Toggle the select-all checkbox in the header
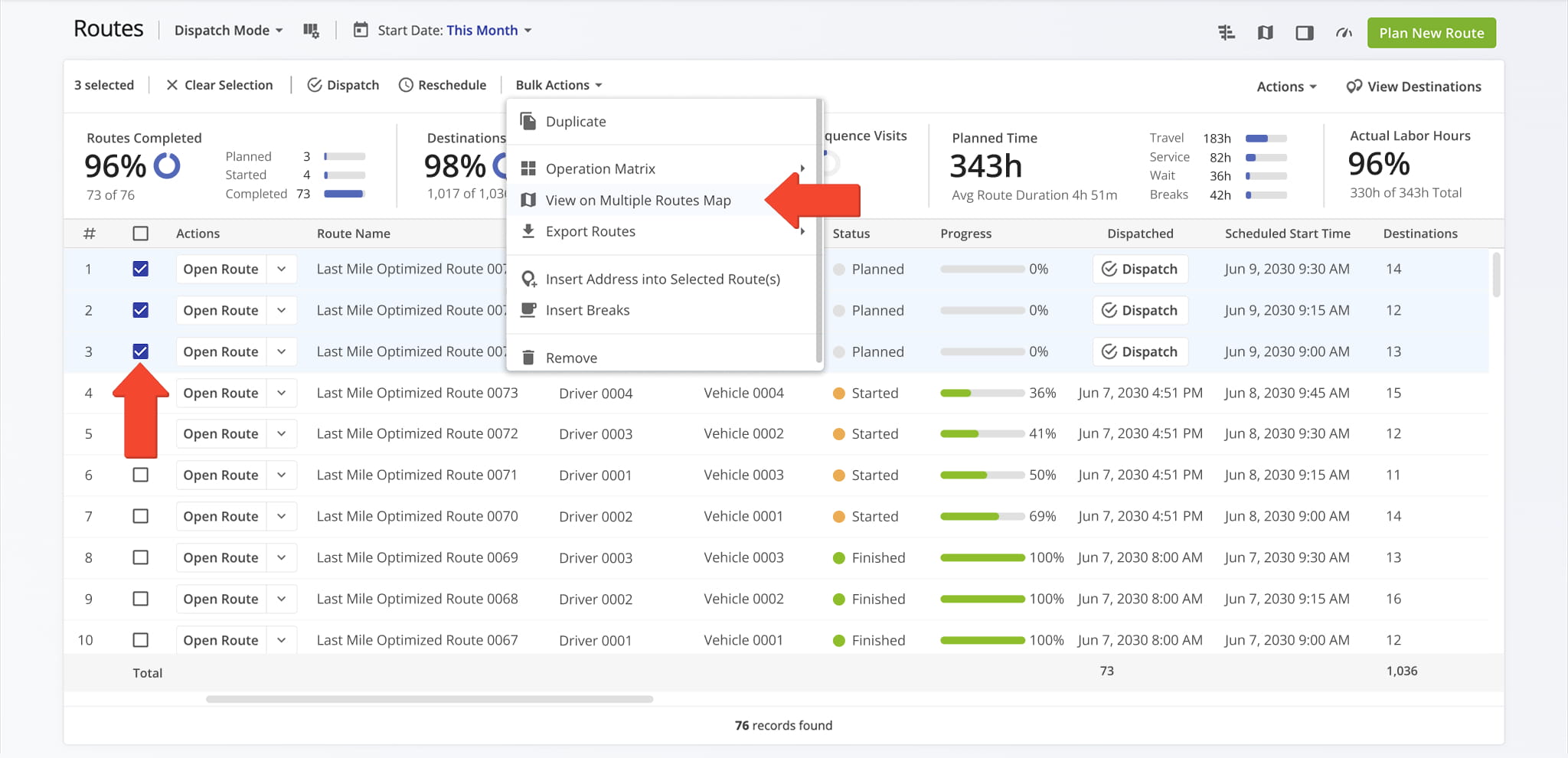The image size is (1568, 758). tap(141, 233)
